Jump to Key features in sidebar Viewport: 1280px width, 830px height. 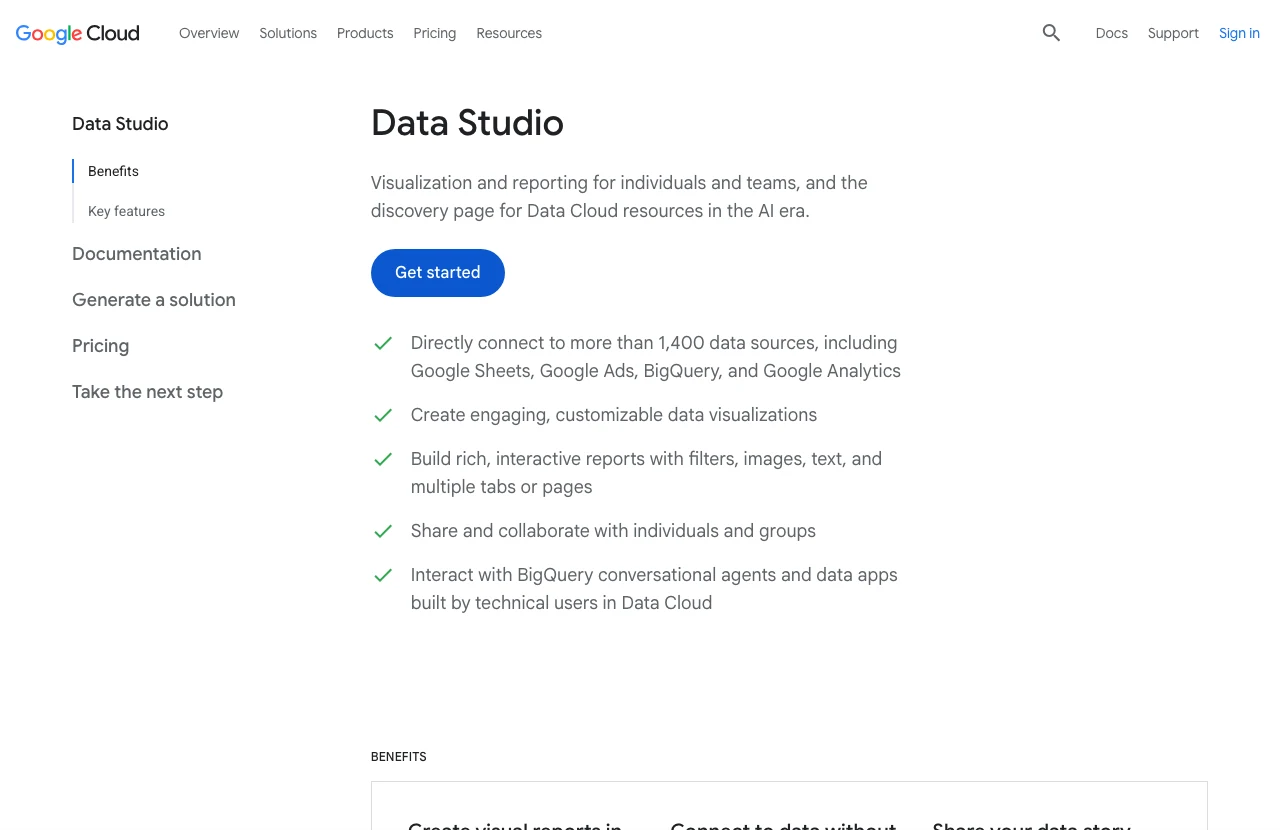(x=126, y=211)
